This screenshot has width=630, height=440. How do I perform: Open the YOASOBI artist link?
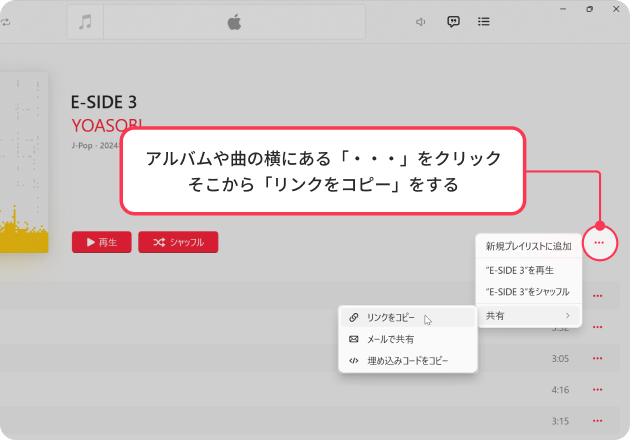point(107,124)
